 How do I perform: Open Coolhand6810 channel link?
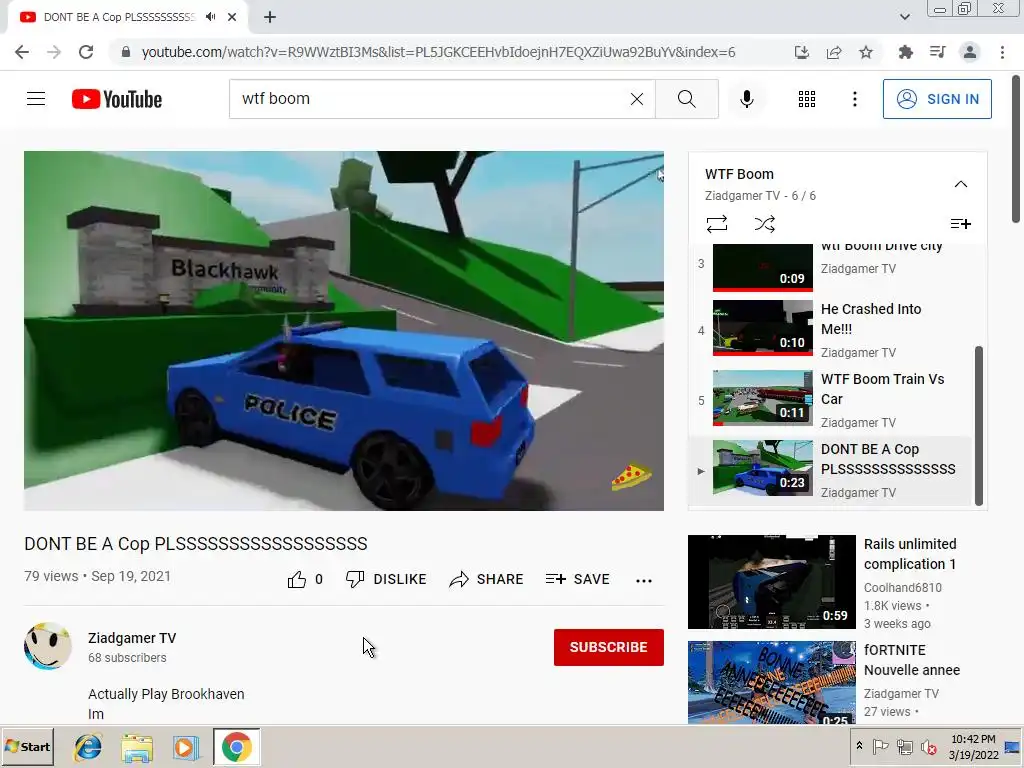903,587
